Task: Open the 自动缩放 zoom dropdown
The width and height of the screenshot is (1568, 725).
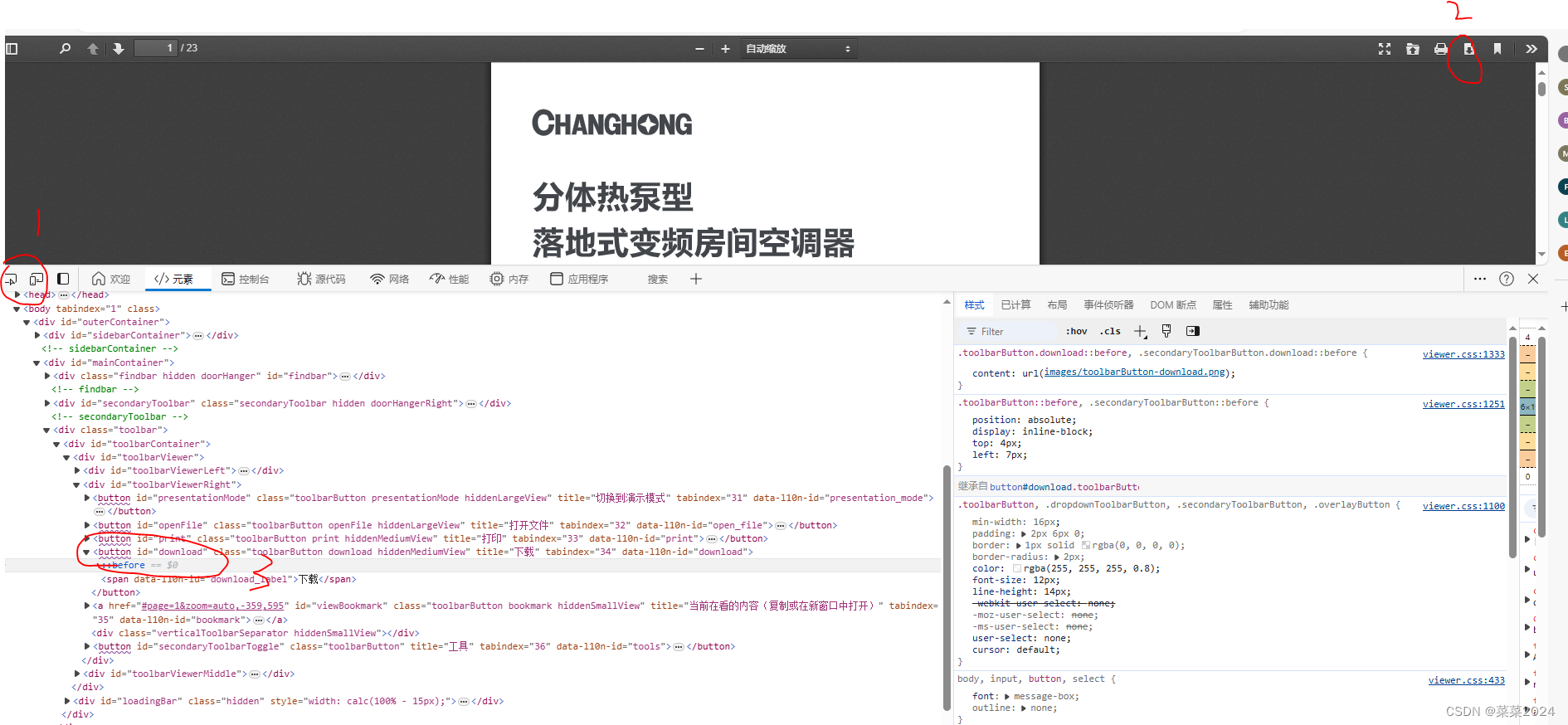Action: [x=798, y=49]
